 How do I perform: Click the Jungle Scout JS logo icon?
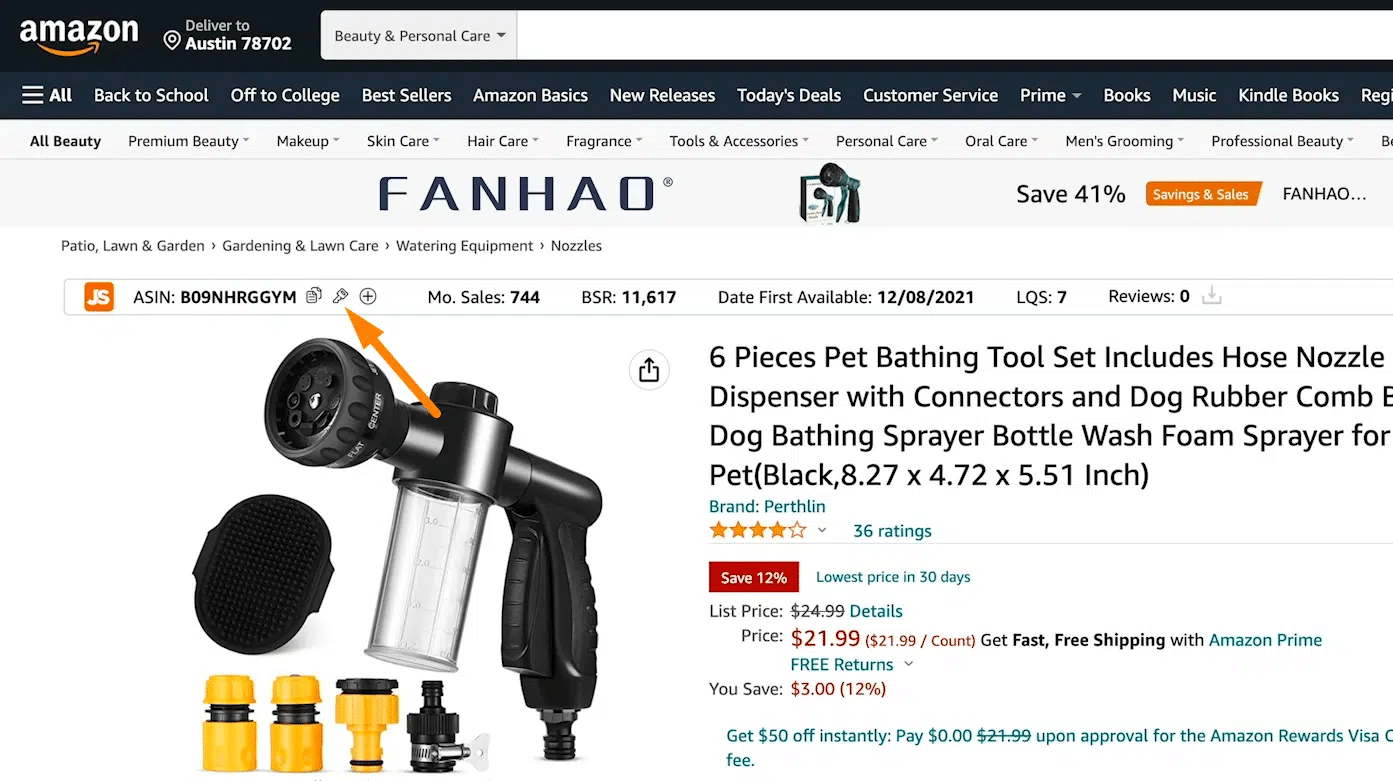click(x=99, y=297)
